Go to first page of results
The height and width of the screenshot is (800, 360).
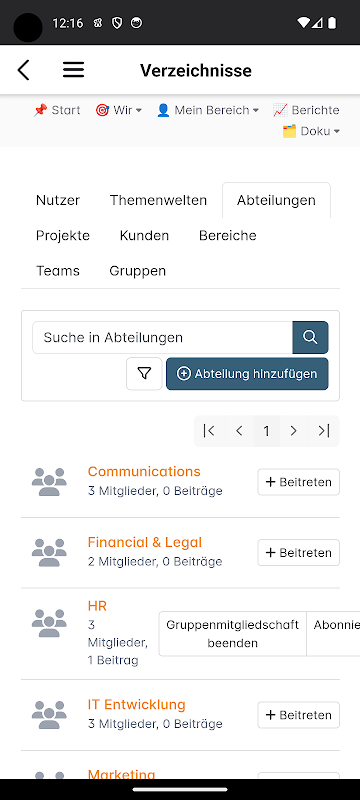tap(209, 431)
